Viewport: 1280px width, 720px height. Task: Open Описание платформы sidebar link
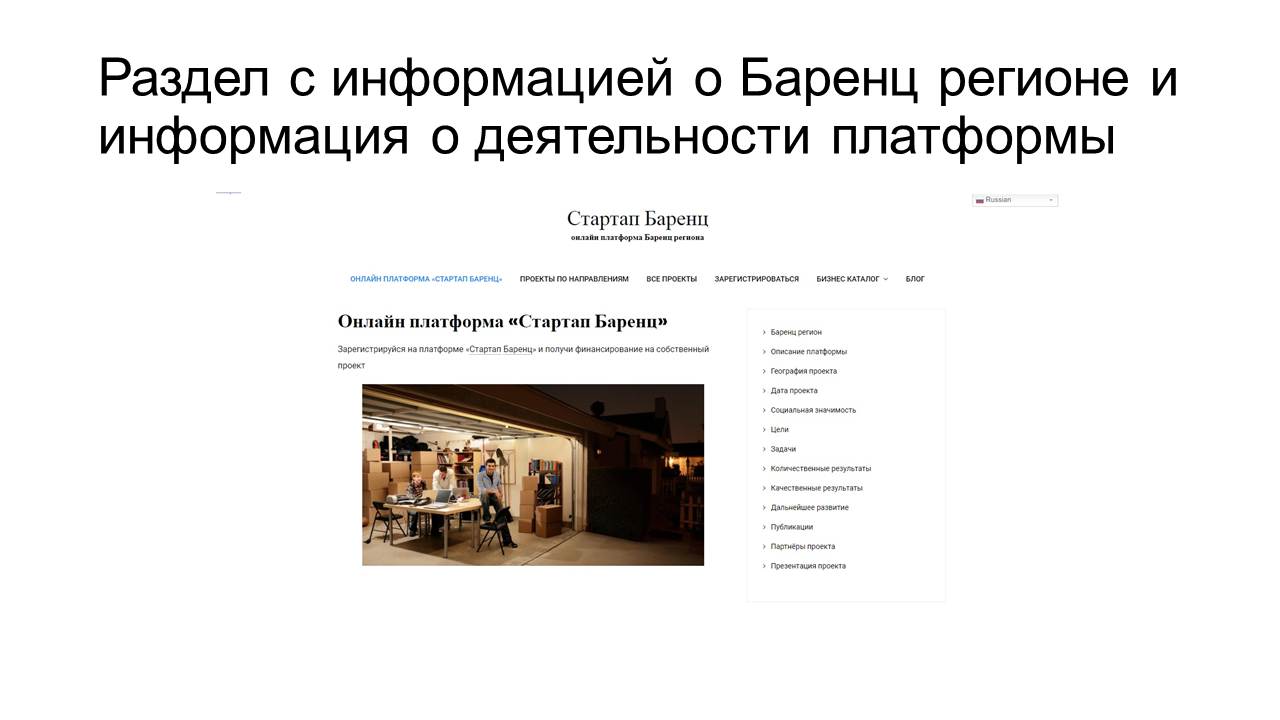(808, 352)
